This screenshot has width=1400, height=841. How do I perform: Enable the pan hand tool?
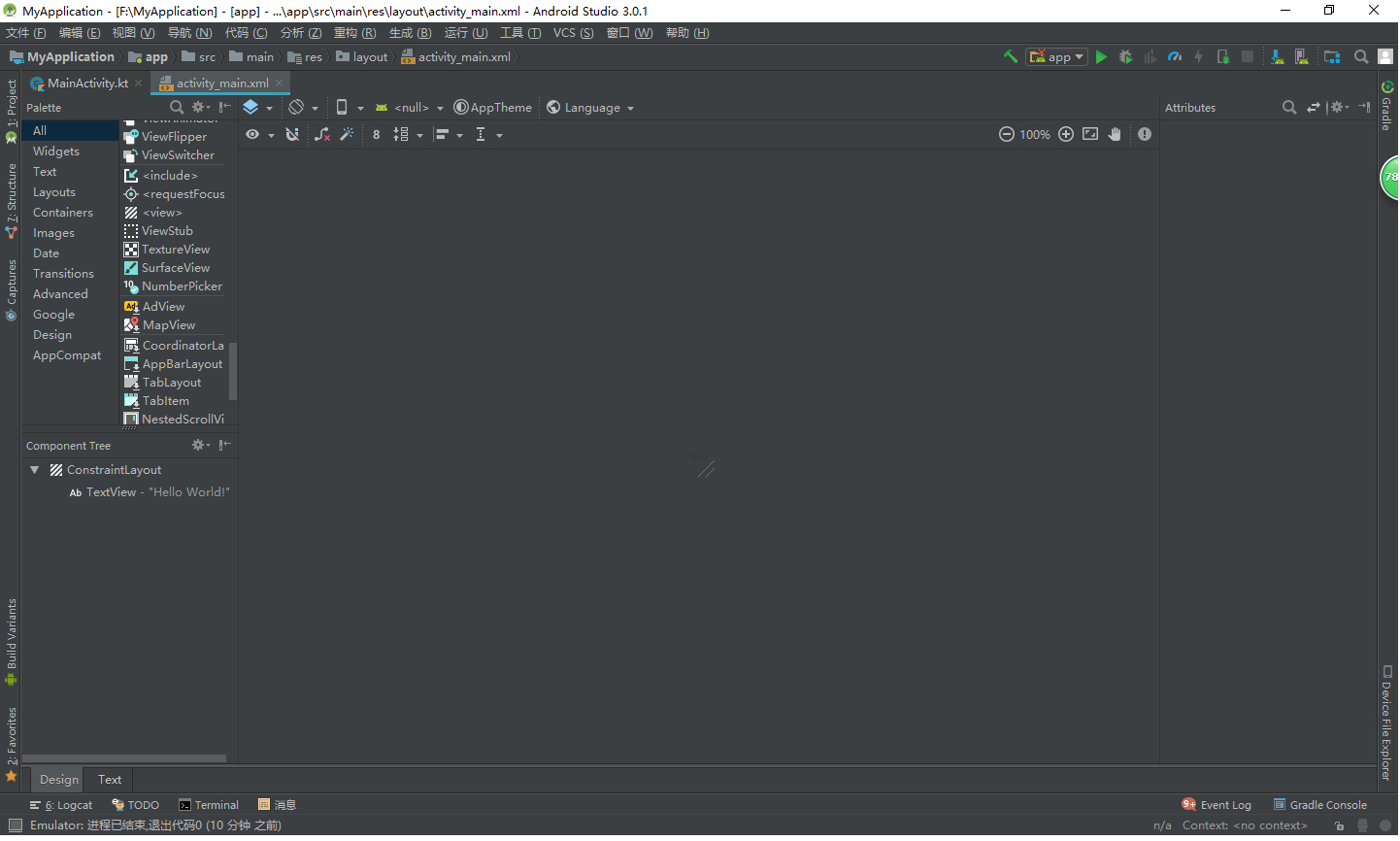[1115, 135]
